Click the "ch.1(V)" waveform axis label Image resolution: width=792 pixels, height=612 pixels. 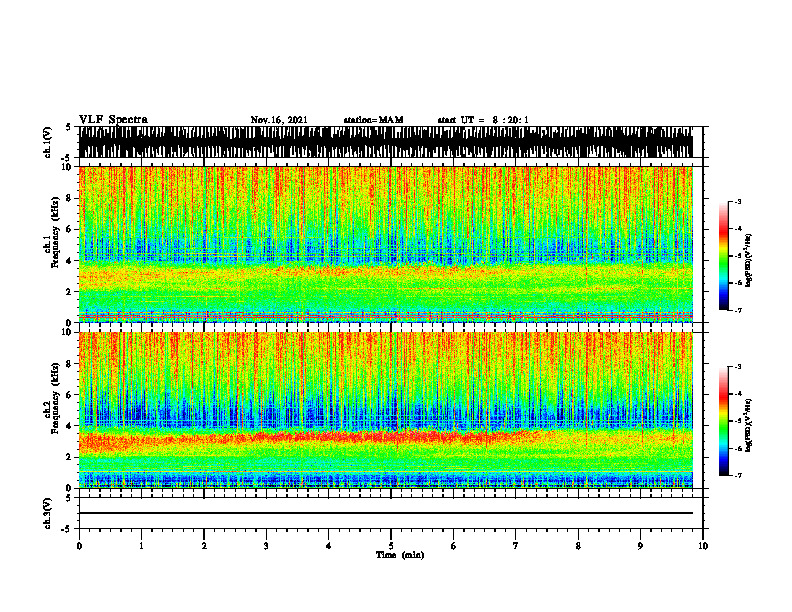point(47,142)
